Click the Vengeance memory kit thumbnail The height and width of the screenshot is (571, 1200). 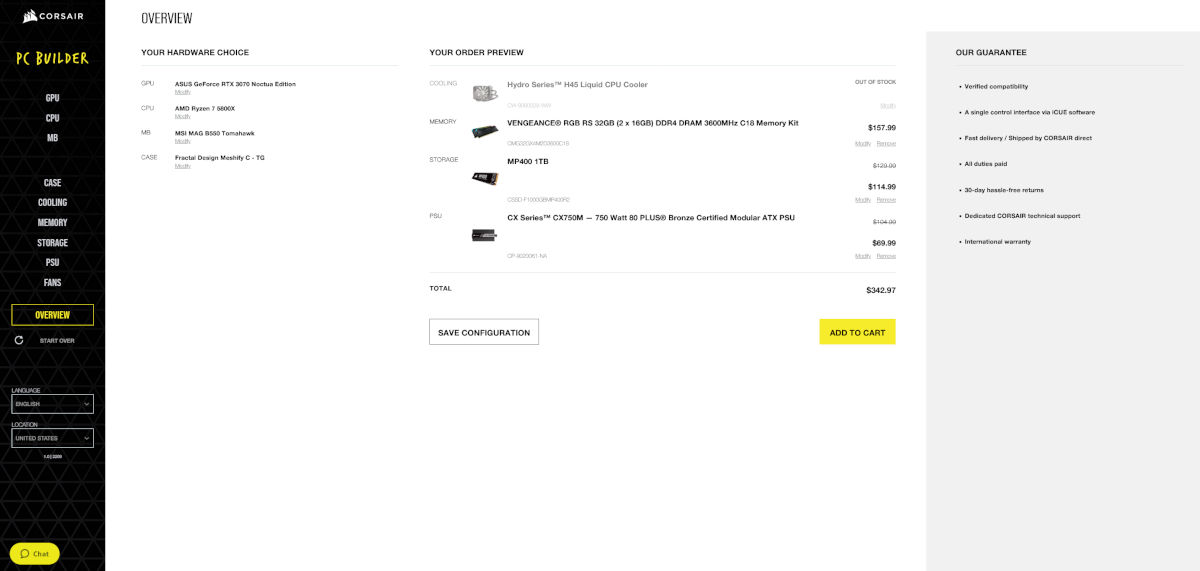click(x=485, y=131)
